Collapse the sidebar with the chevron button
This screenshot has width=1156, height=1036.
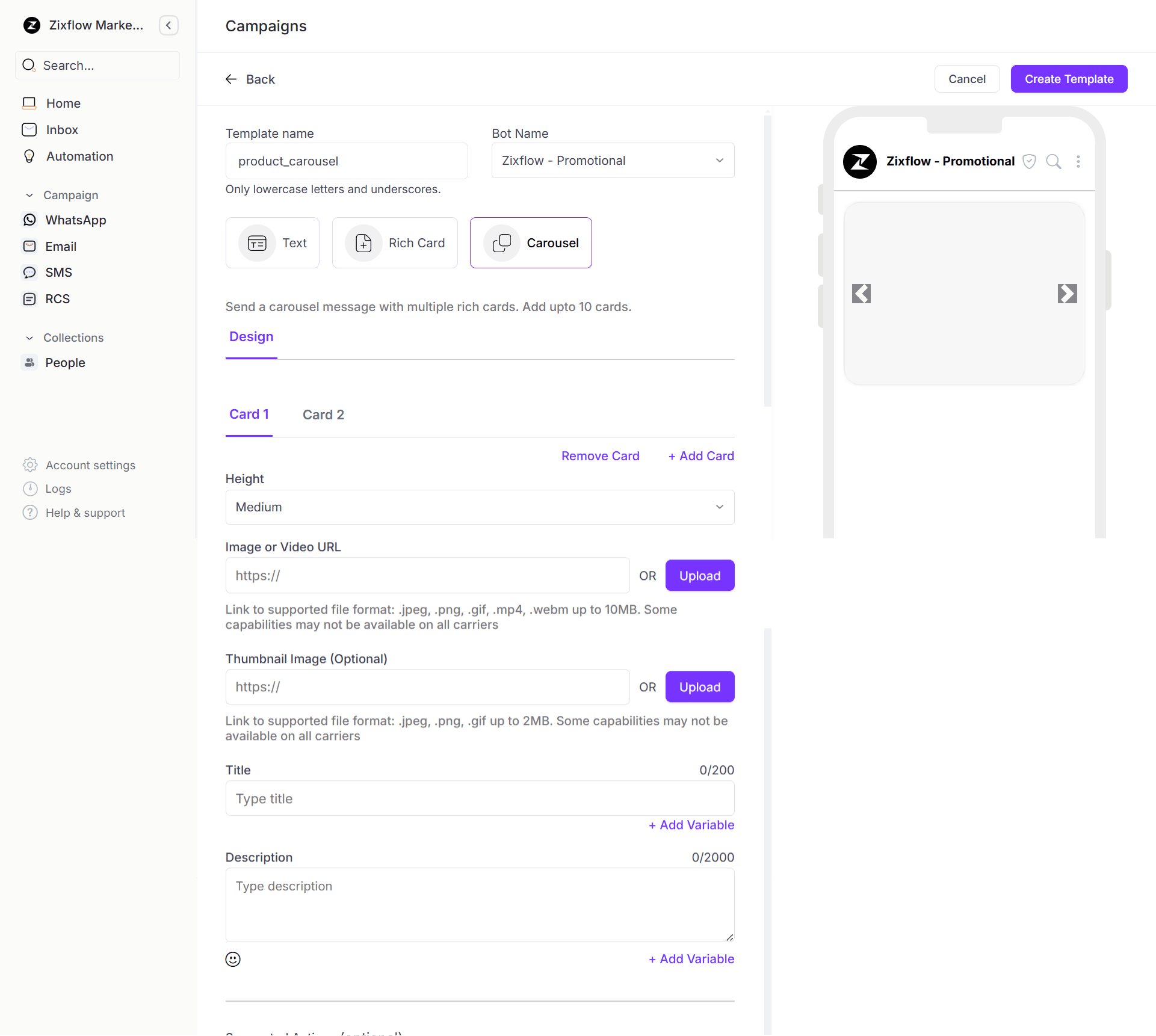click(x=169, y=25)
